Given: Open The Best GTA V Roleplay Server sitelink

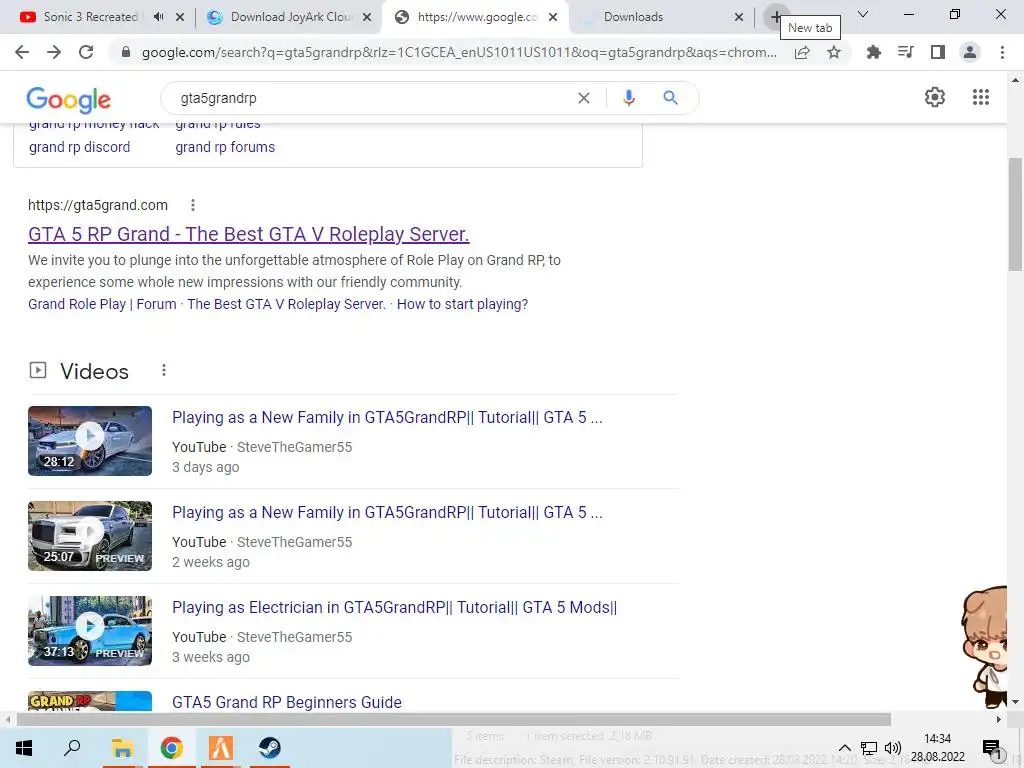Looking at the screenshot, I should [287, 304].
